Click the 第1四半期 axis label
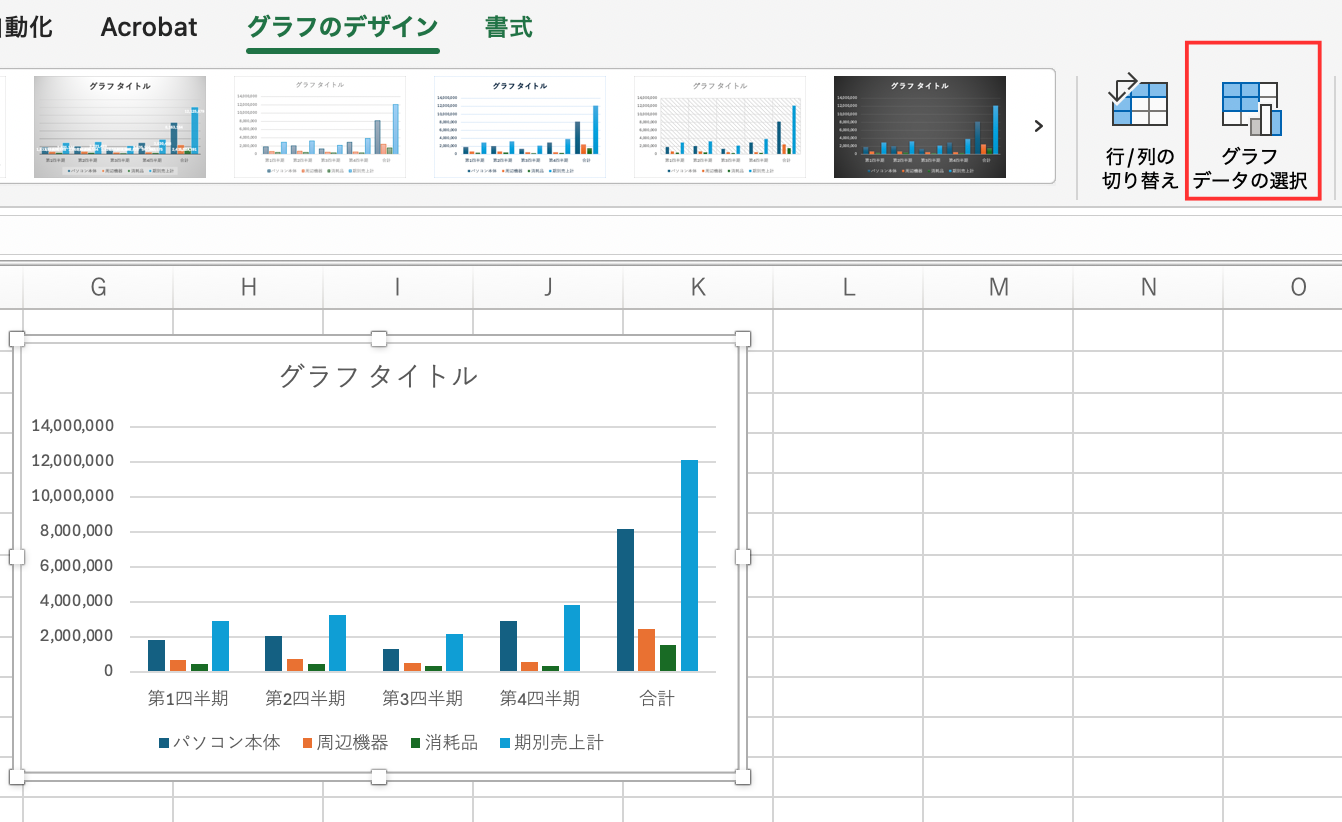1342x822 pixels. tap(188, 698)
